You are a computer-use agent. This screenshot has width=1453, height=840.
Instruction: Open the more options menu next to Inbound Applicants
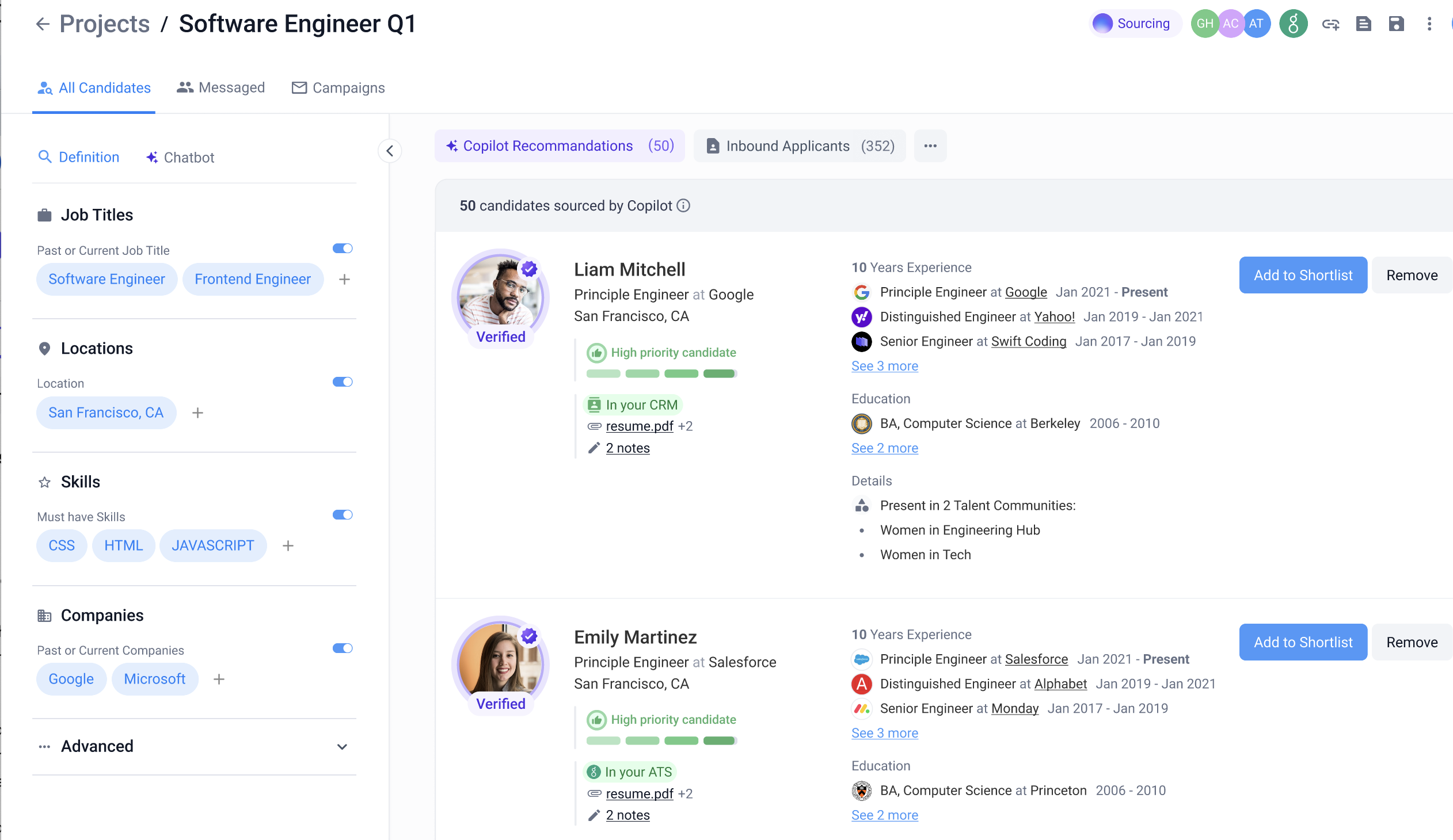[930, 146]
